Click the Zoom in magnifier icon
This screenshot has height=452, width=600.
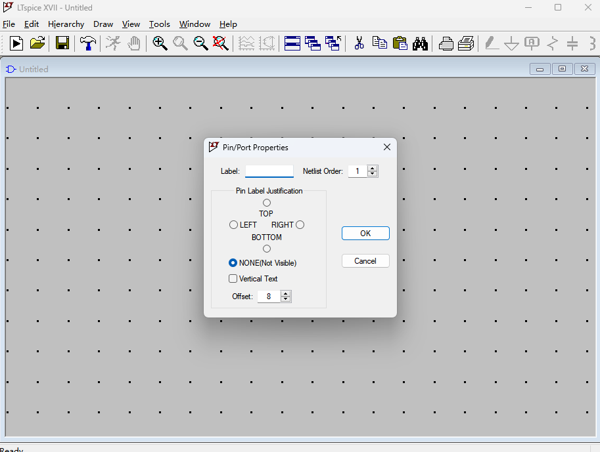pyautogui.click(x=159, y=44)
